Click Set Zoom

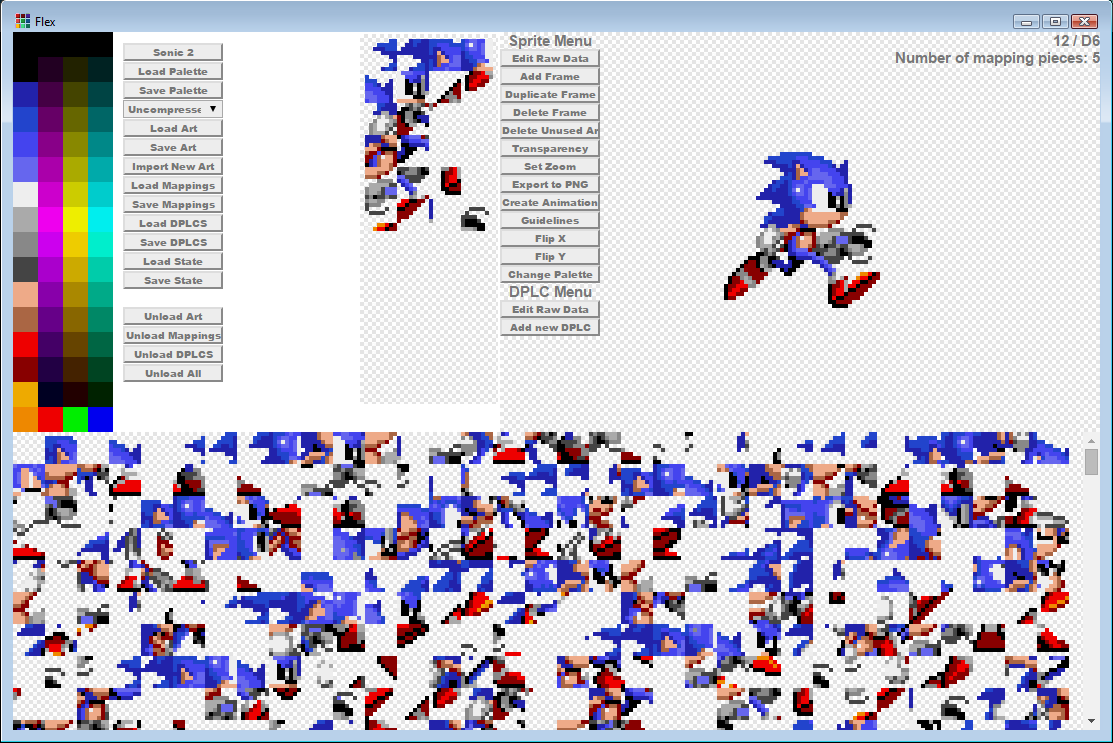tap(550, 166)
